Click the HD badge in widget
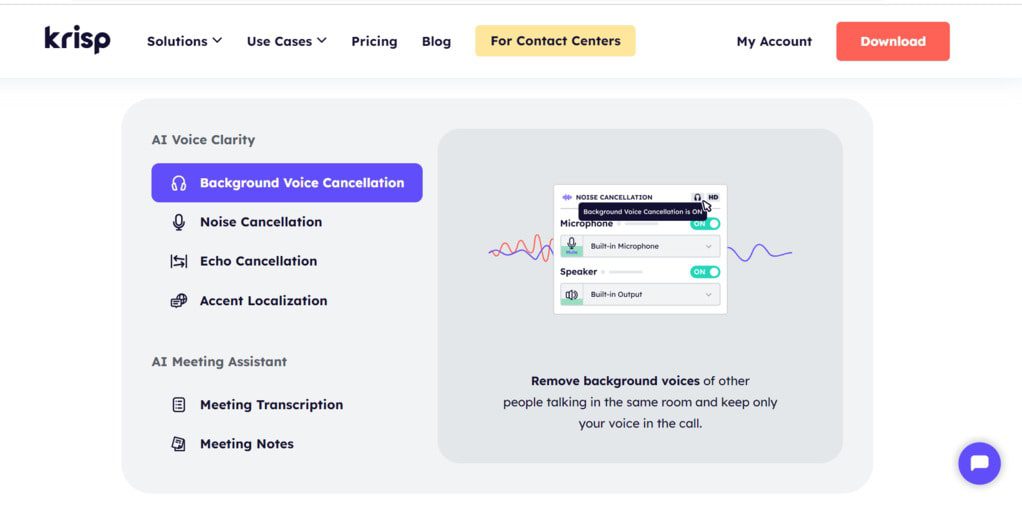Image resolution: width=1022 pixels, height=507 pixels. point(713,197)
